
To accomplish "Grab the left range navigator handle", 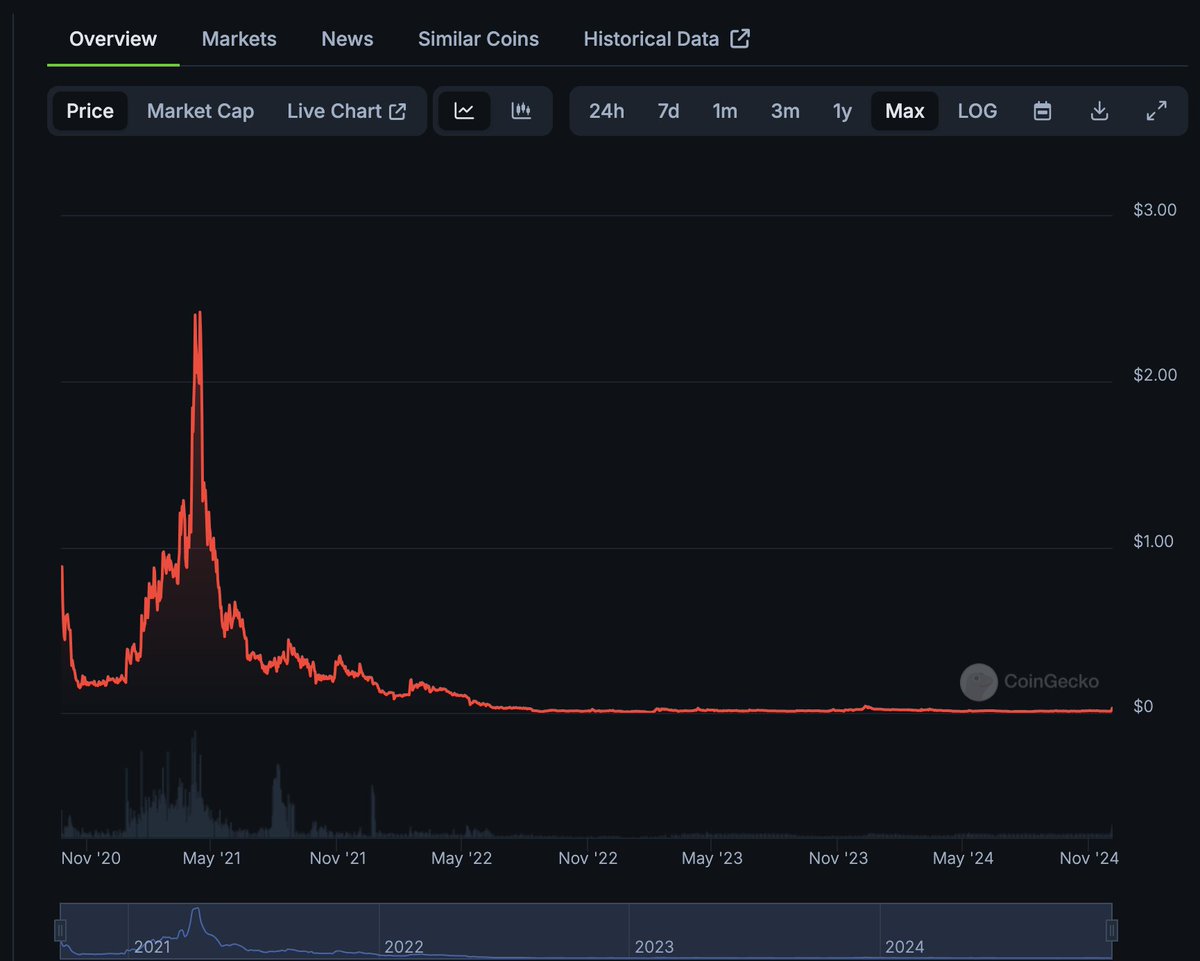I will tap(60, 931).
